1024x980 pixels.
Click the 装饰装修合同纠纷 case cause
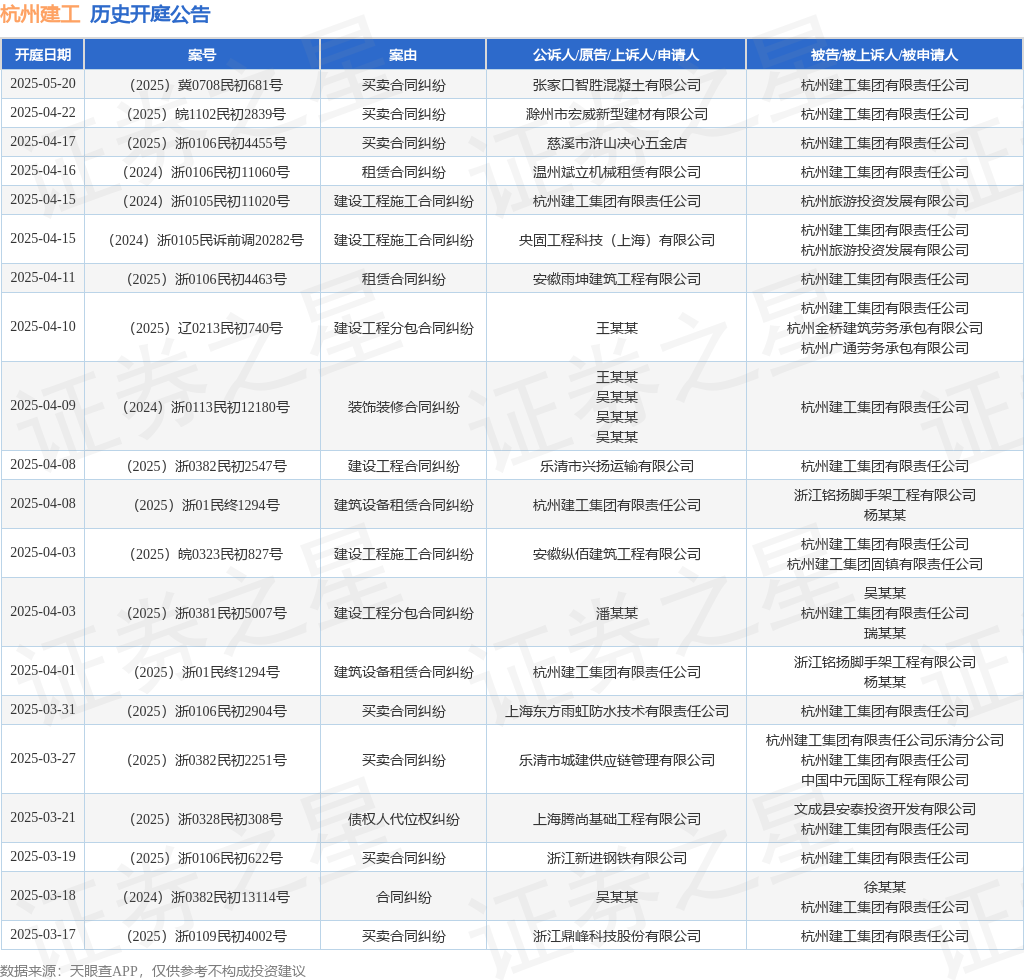pos(404,407)
